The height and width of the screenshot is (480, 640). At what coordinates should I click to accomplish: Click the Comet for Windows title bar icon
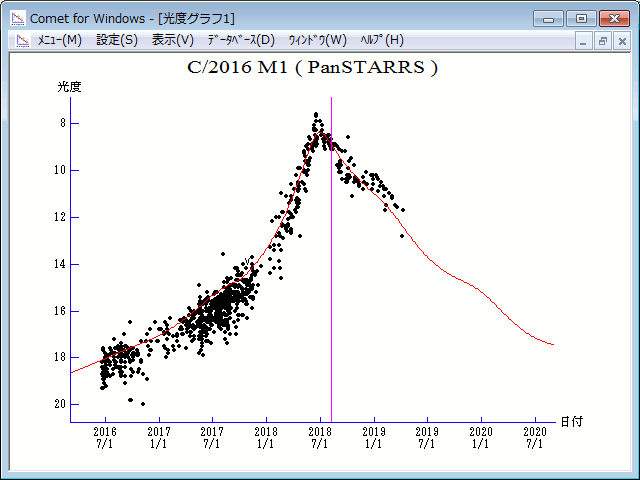(16, 18)
